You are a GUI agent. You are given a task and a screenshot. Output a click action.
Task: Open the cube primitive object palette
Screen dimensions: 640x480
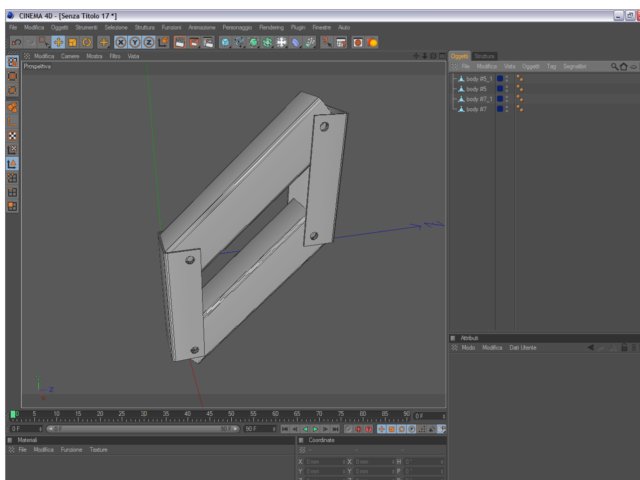(225, 42)
